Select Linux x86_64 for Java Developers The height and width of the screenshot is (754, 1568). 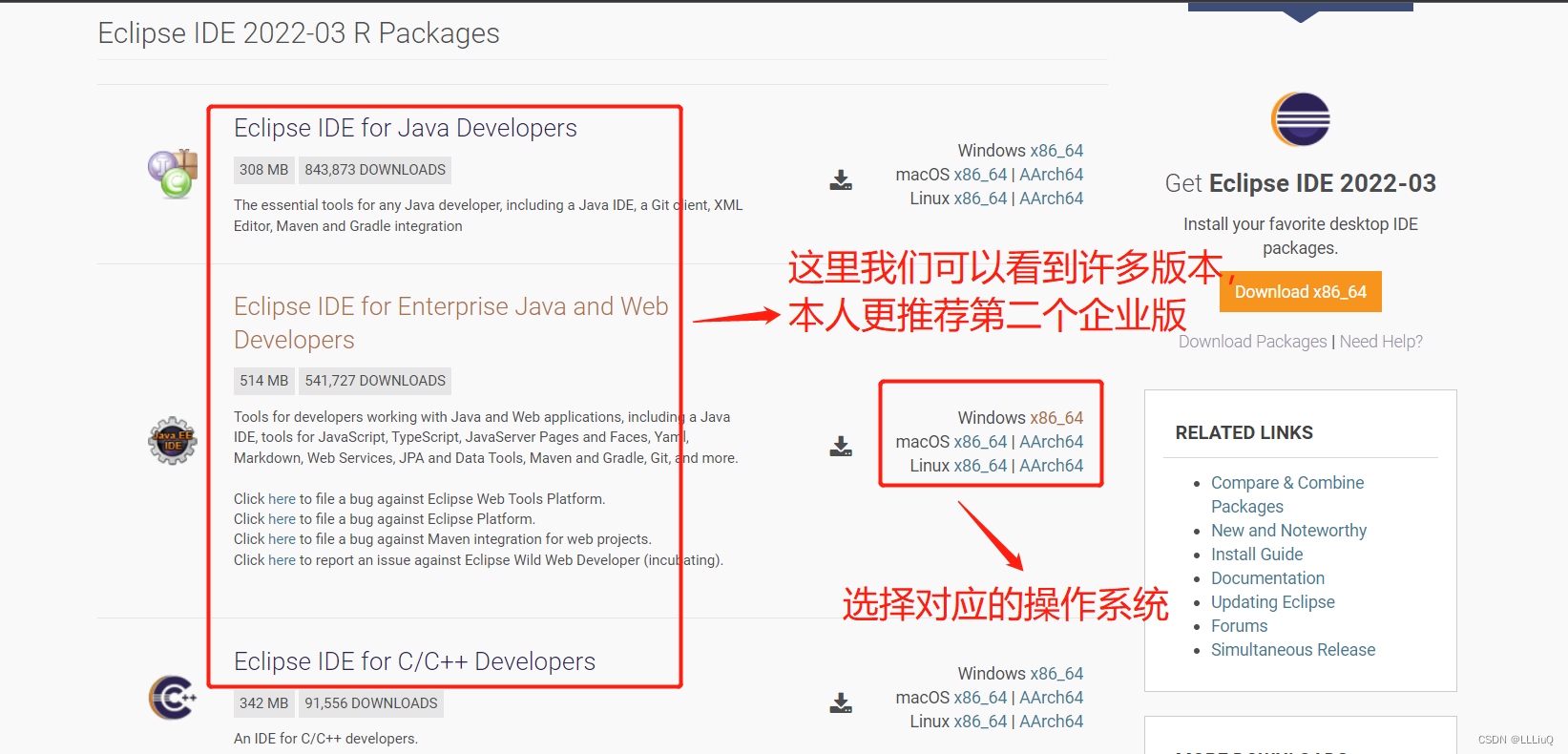tap(980, 199)
